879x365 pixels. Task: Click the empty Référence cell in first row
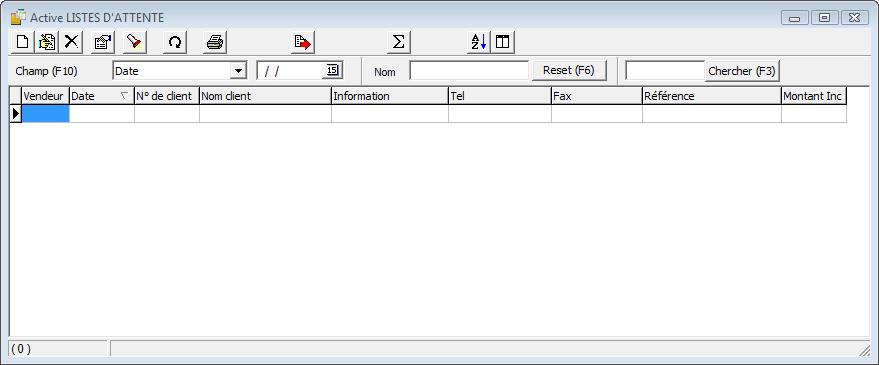click(x=711, y=114)
